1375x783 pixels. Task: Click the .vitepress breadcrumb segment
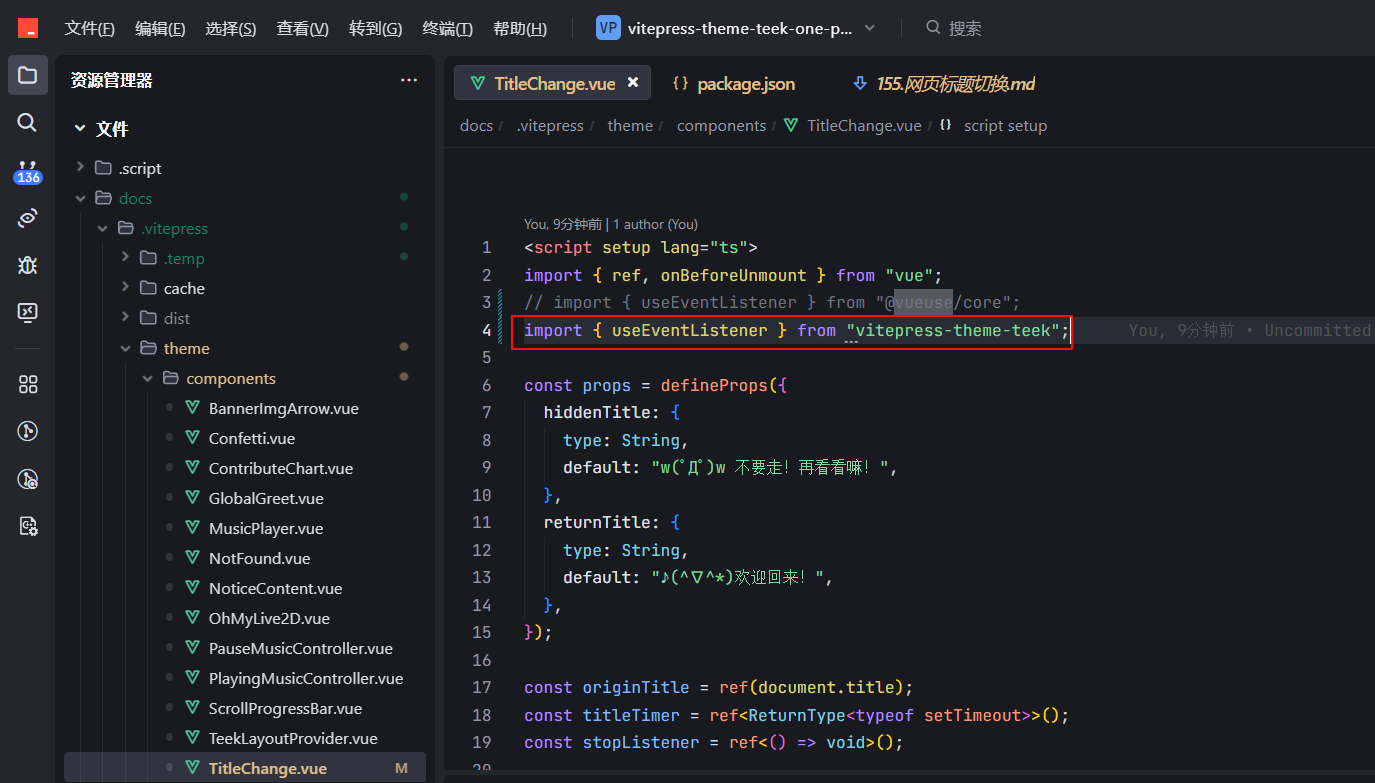coord(550,125)
